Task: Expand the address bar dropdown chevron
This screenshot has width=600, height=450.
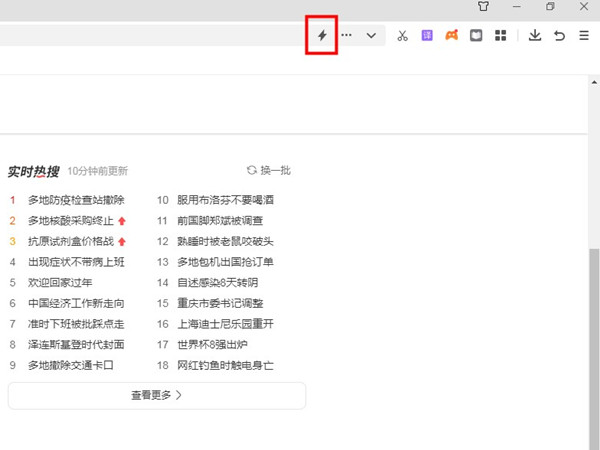Action: (371, 35)
